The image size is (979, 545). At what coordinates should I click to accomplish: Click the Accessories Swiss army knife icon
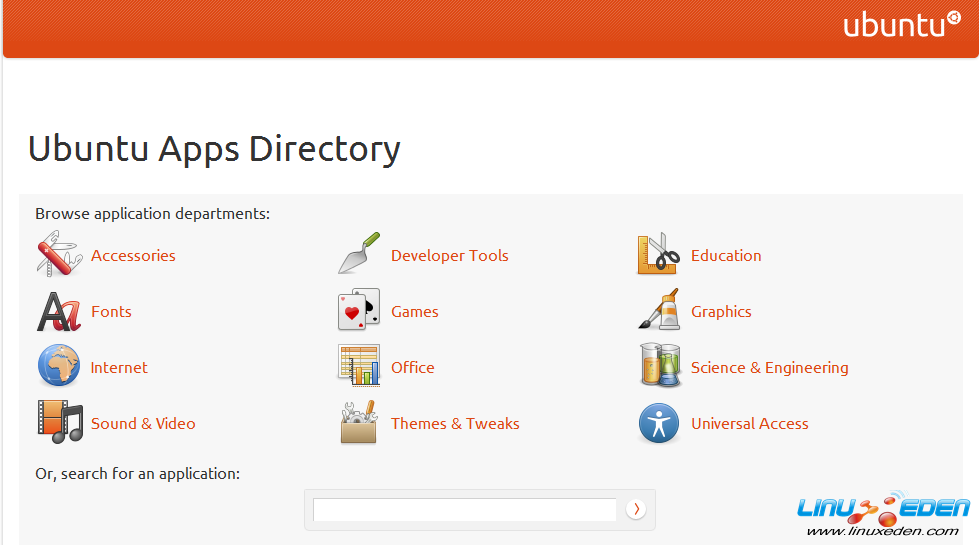click(59, 254)
